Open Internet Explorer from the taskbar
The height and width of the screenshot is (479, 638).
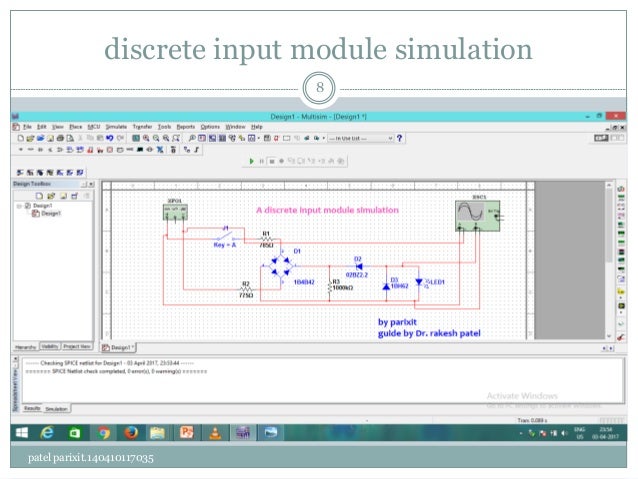coord(47,433)
